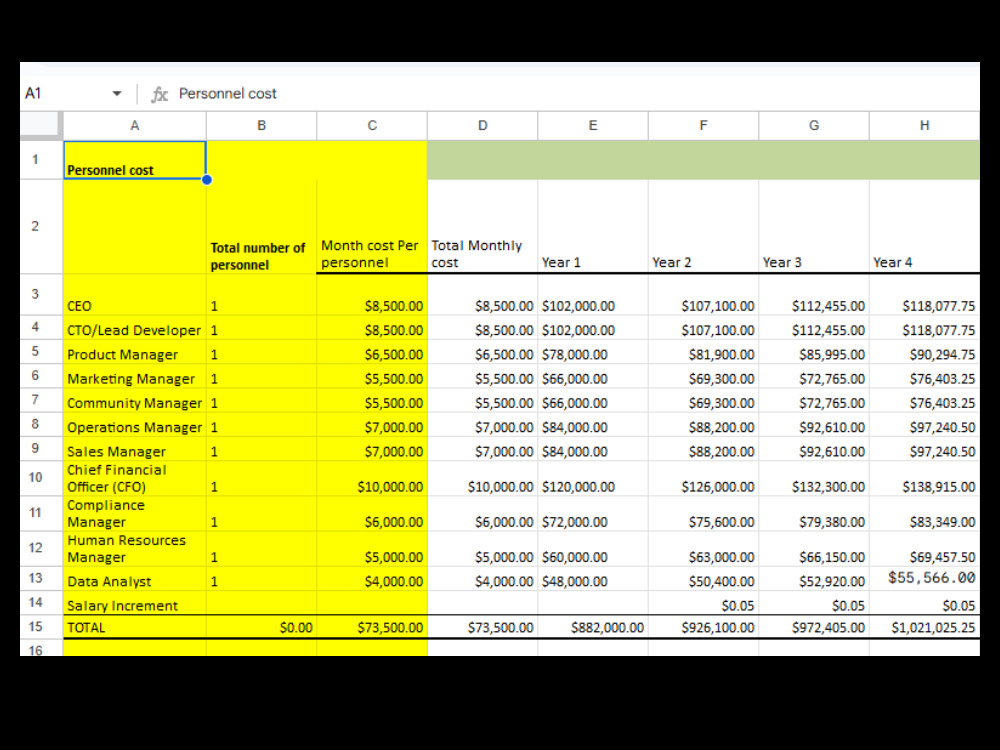The image size is (1000, 750).
Task: Click the 'Year 3' header cell
Action: click(x=814, y=227)
